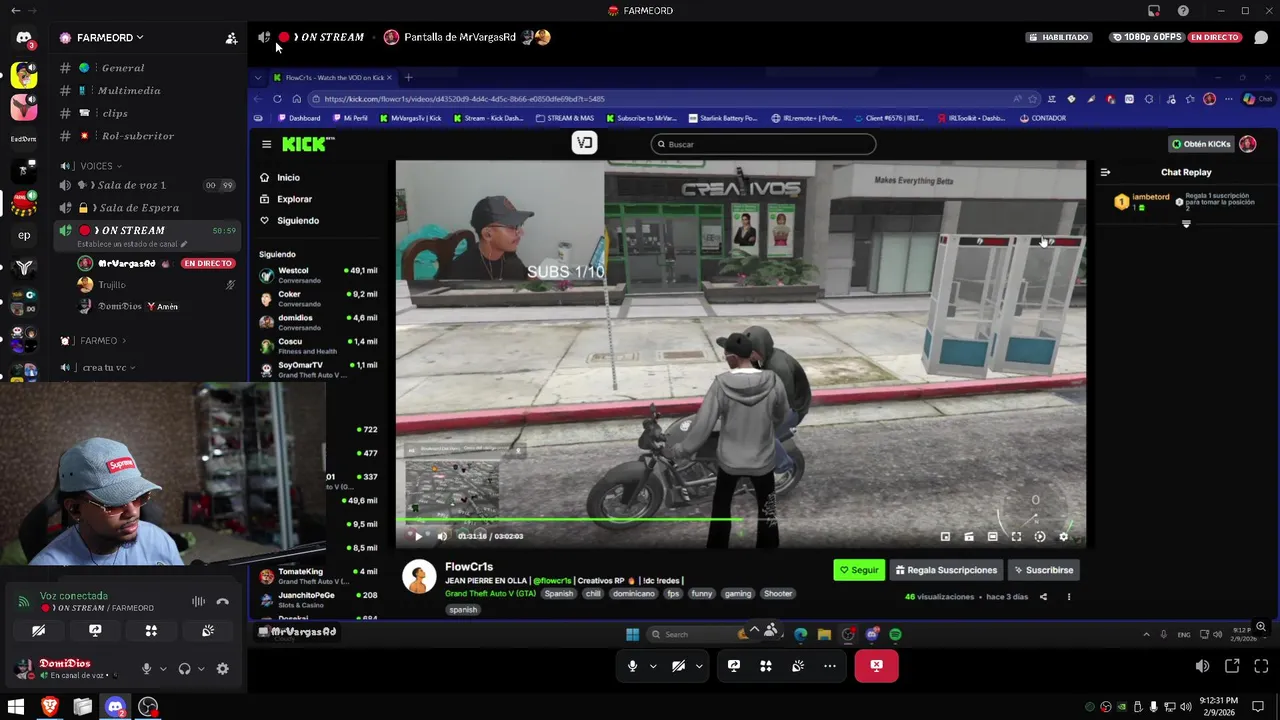Open Brave browser from the Windows taskbar

click(50, 707)
